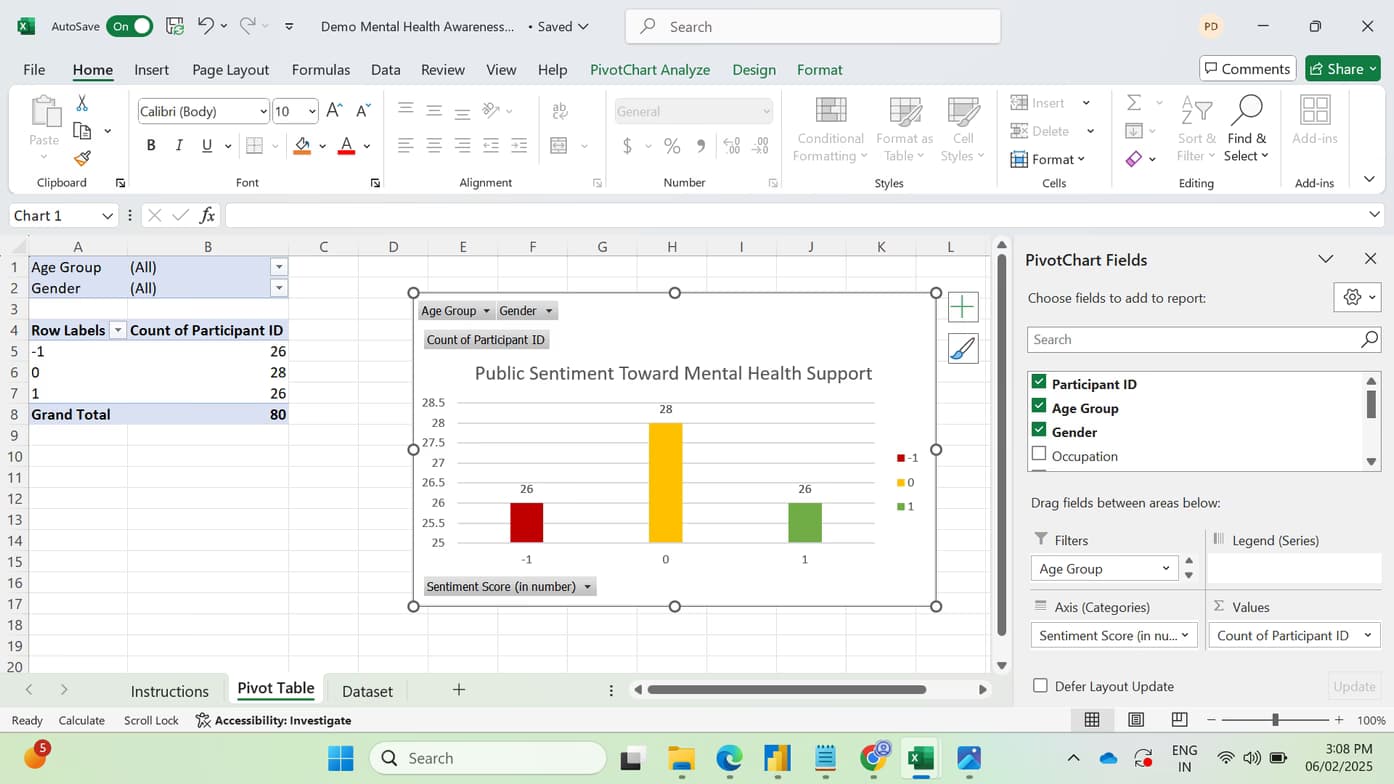
Task: Toggle the AutoSave switch
Action: click(x=130, y=27)
